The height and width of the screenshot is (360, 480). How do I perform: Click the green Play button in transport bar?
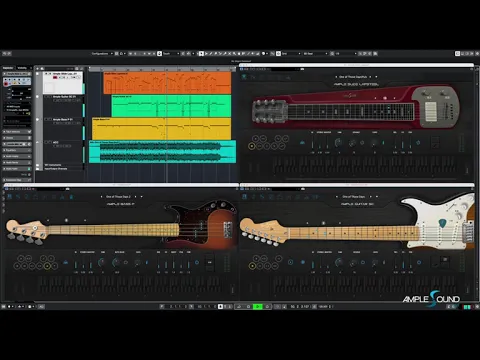257,306
